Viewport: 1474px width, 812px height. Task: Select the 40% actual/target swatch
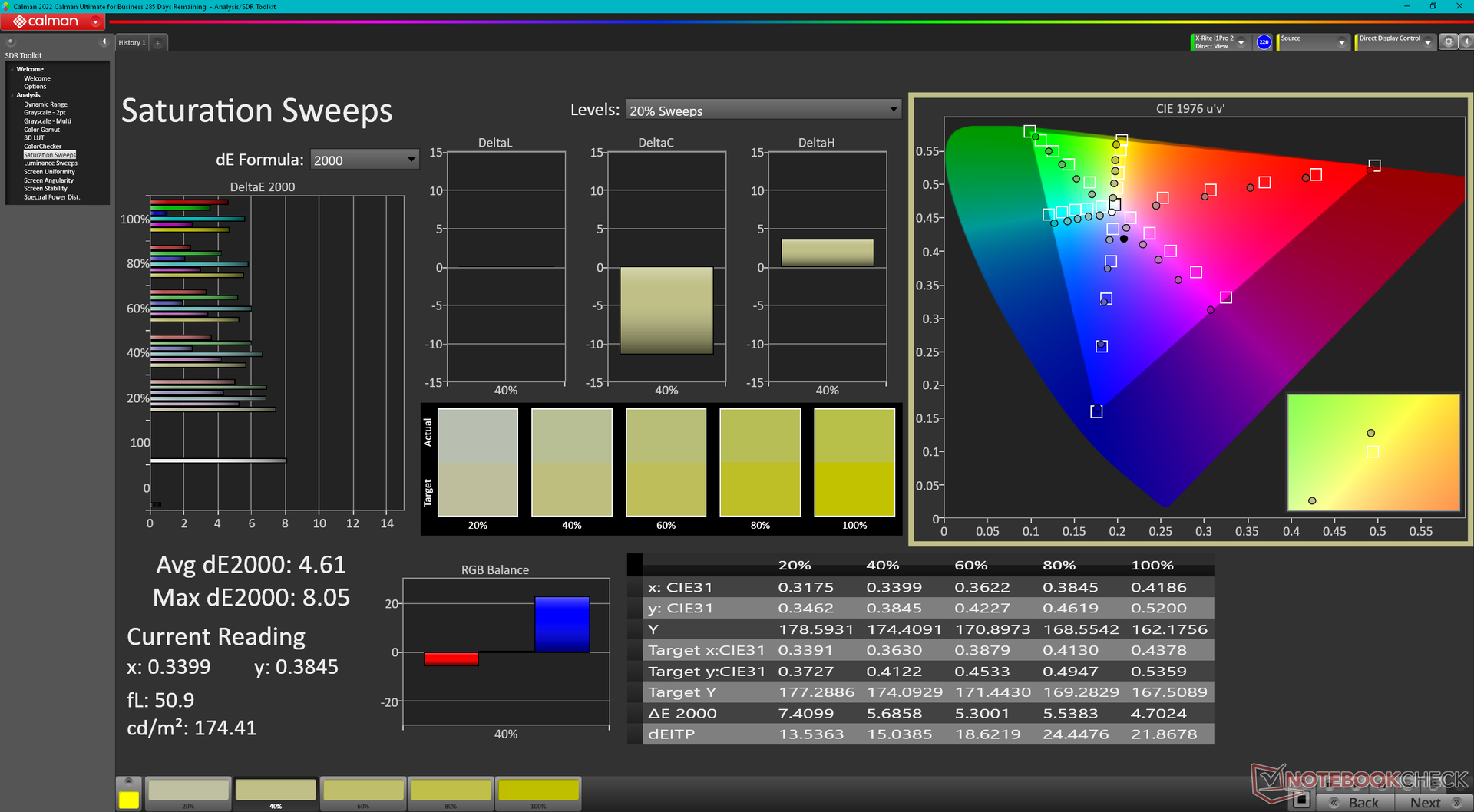(572, 463)
